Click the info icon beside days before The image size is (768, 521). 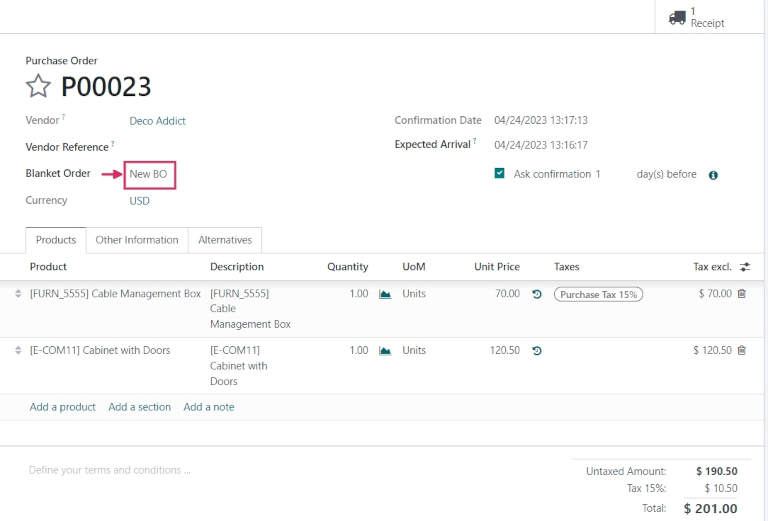(x=713, y=175)
